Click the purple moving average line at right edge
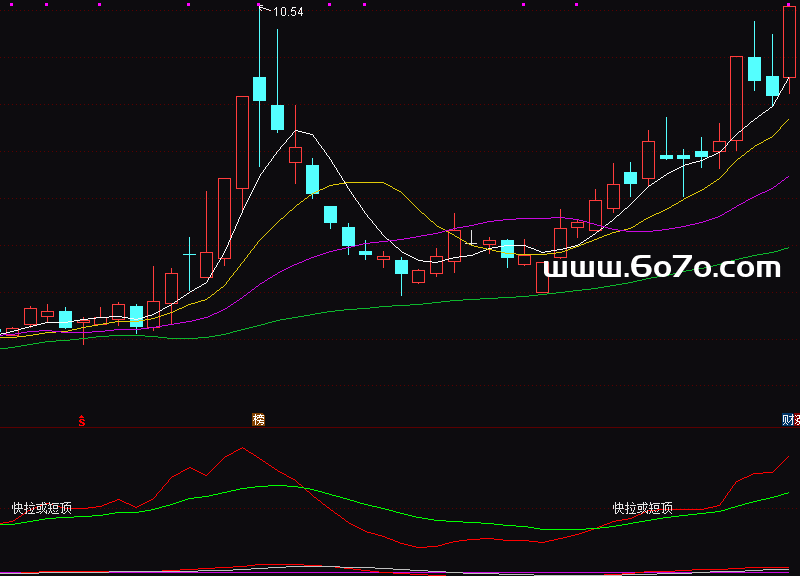This screenshot has height=576, width=800. click(787, 178)
